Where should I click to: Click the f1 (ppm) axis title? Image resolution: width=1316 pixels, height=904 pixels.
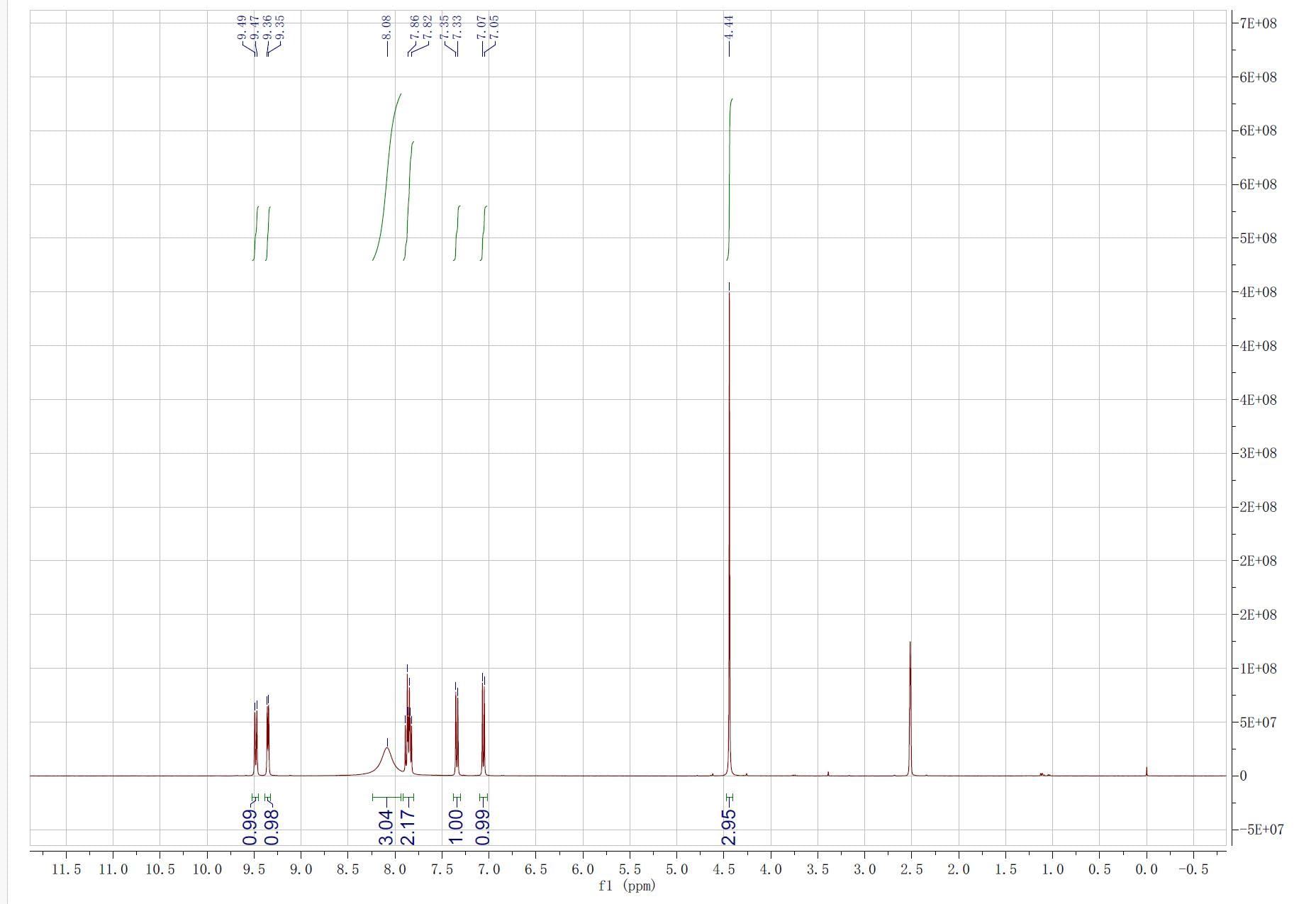(627, 886)
